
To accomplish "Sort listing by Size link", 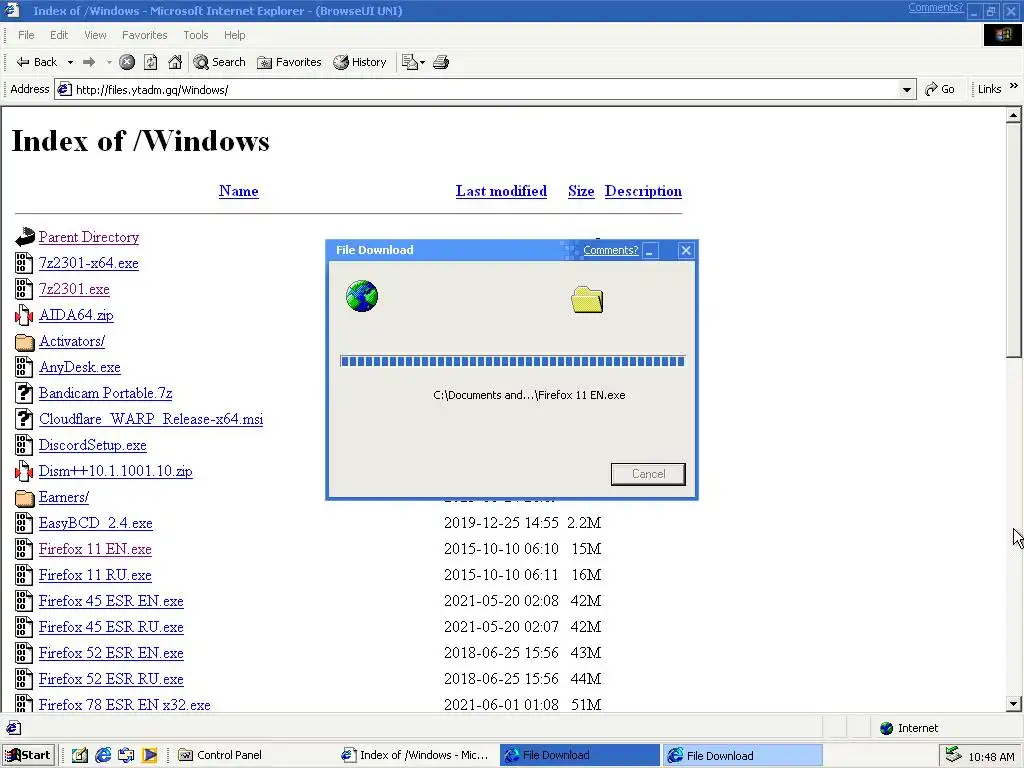I will coord(581,191).
